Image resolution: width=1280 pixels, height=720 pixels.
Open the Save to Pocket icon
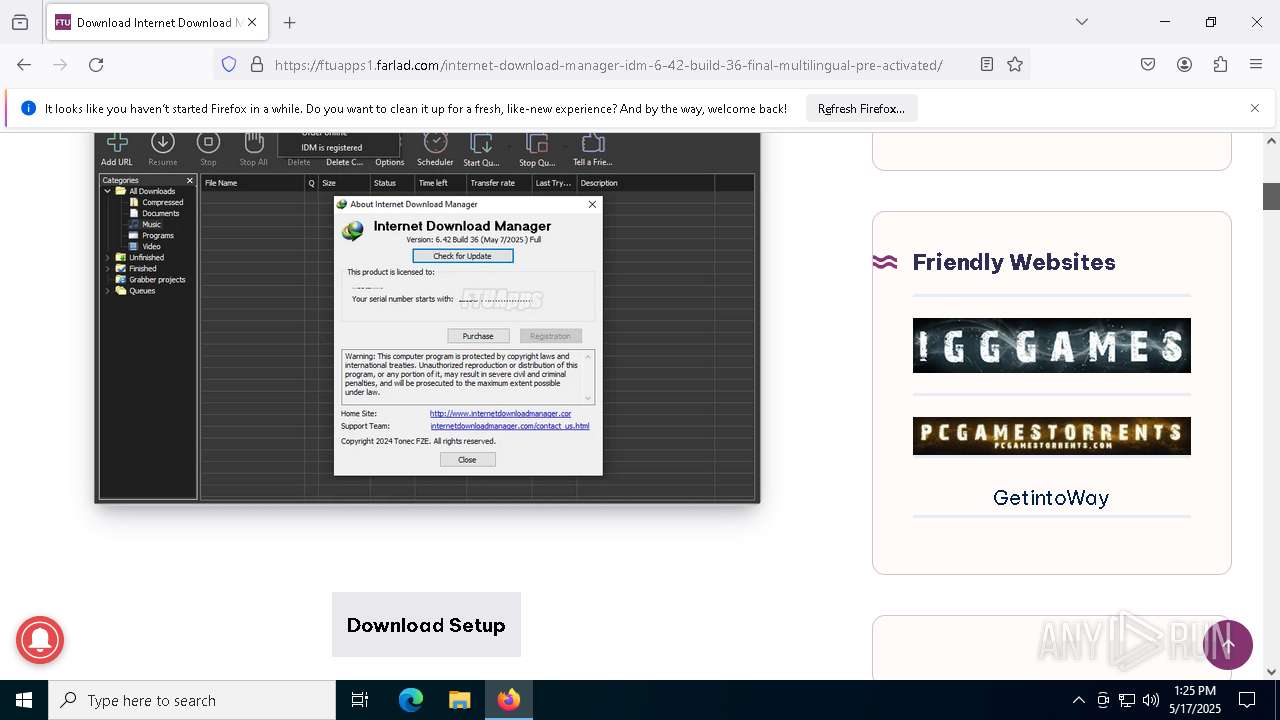(x=1148, y=65)
